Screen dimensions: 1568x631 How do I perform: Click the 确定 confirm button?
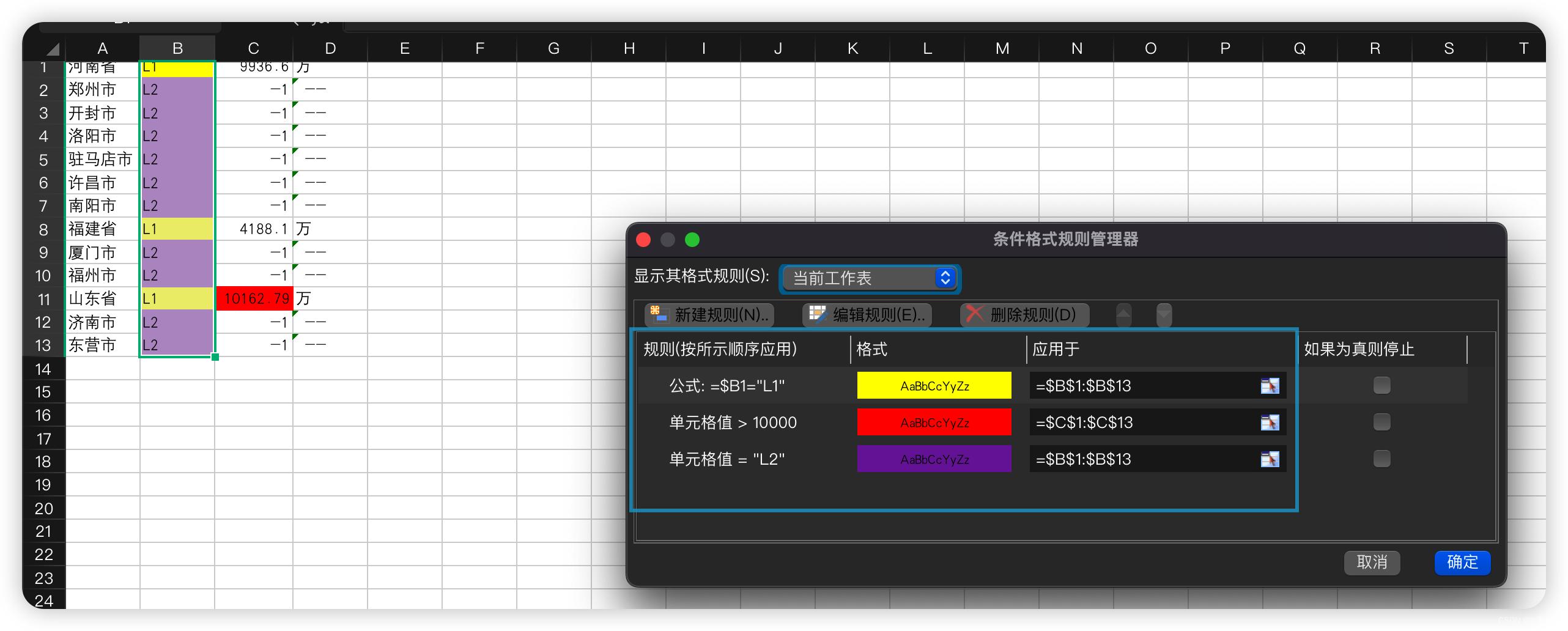point(1462,563)
